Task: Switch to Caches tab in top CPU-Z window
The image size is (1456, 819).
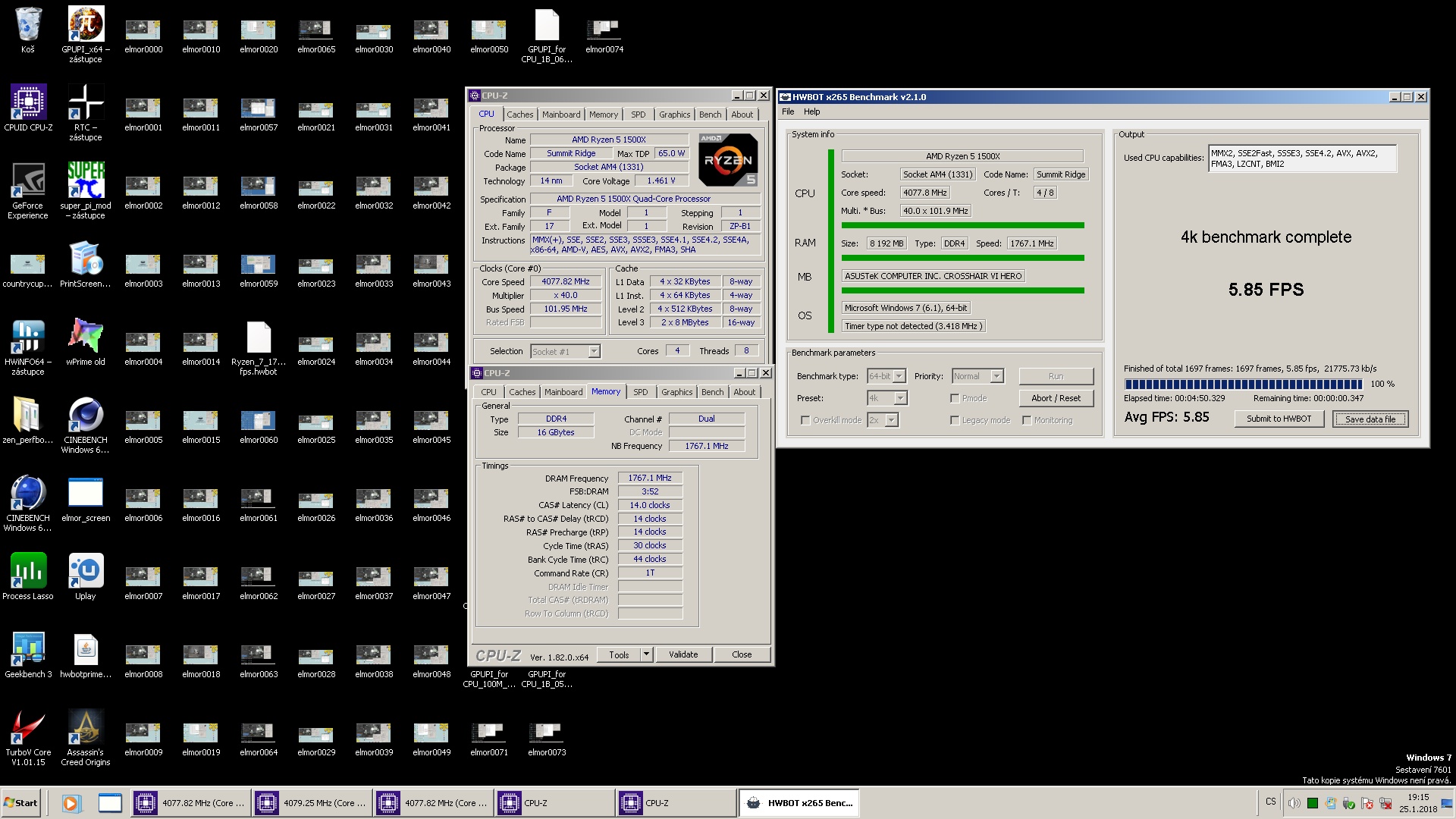Action: pyautogui.click(x=520, y=115)
